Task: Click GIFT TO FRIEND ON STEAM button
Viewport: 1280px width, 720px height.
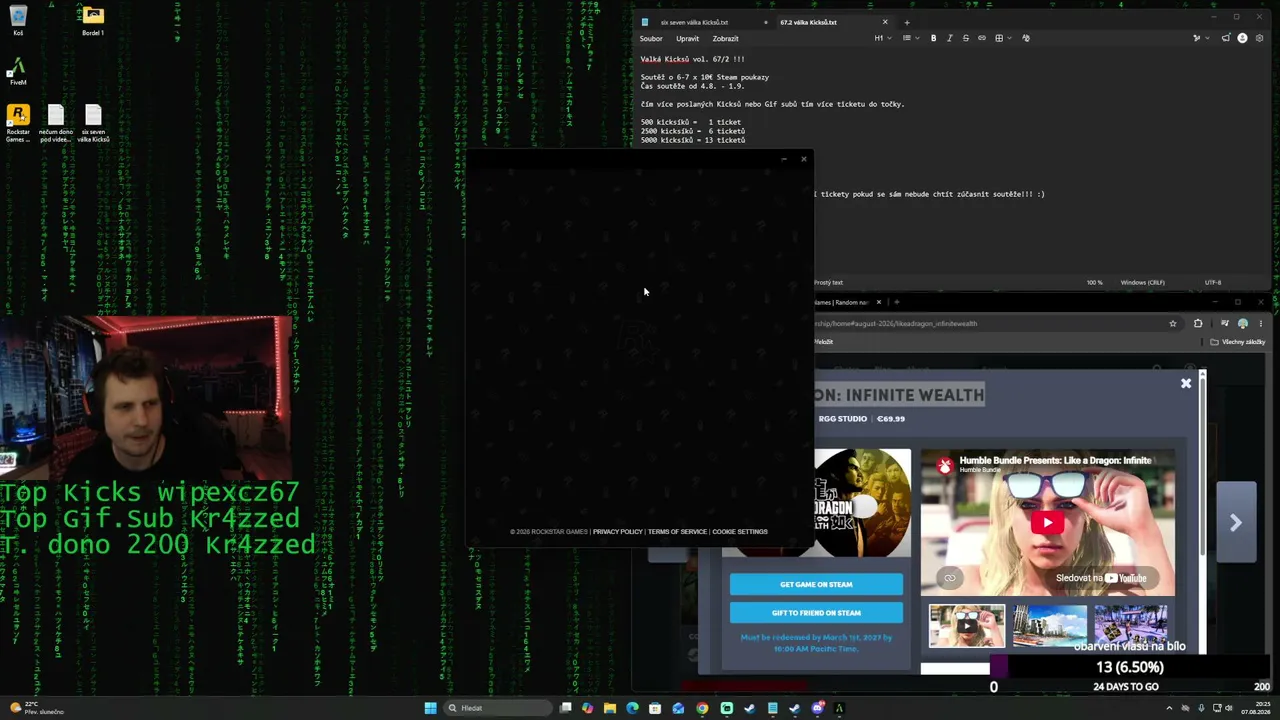Action: pyautogui.click(x=816, y=613)
